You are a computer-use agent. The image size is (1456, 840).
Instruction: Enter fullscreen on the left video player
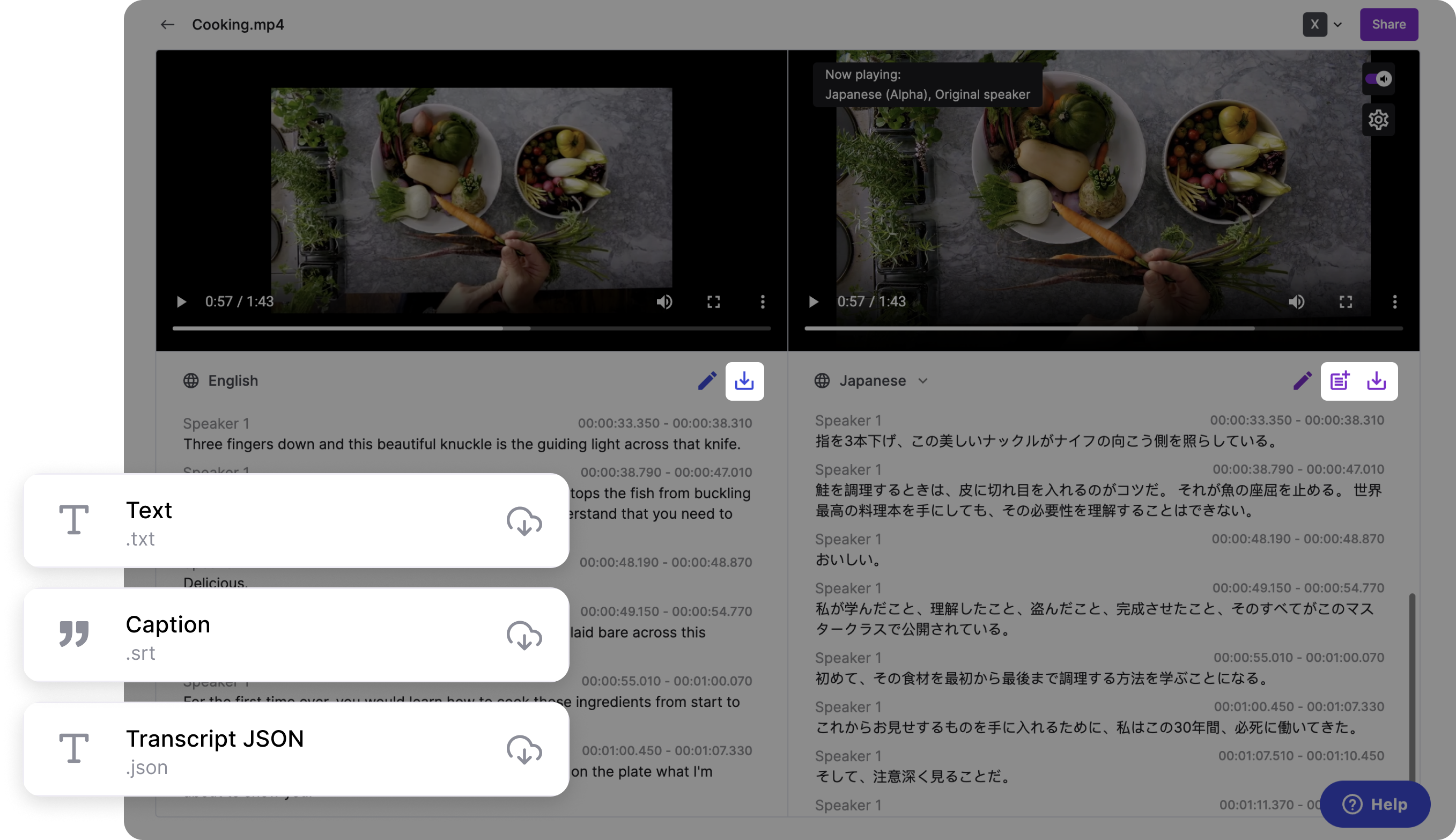point(713,301)
